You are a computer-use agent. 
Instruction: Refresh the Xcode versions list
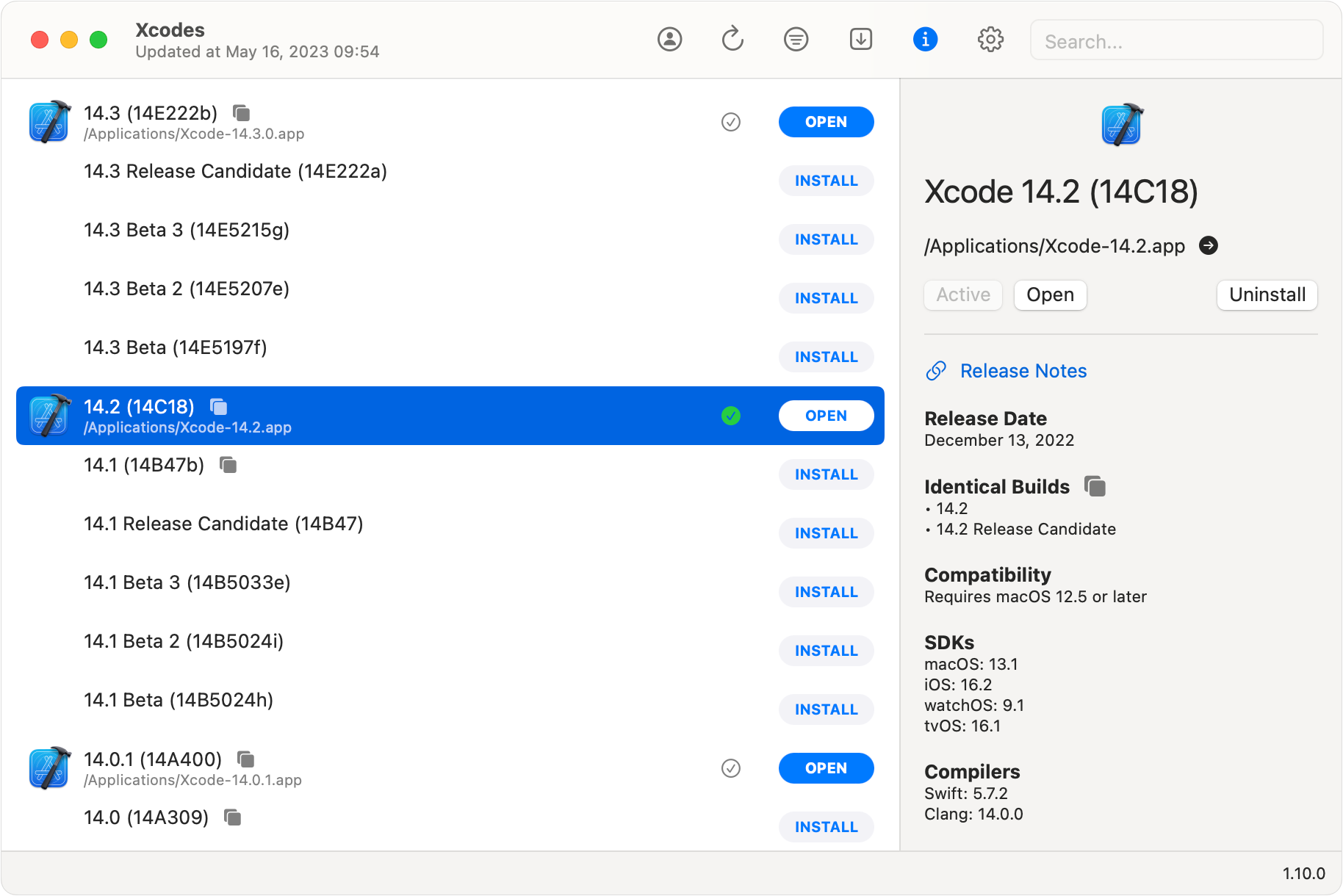[x=732, y=39]
